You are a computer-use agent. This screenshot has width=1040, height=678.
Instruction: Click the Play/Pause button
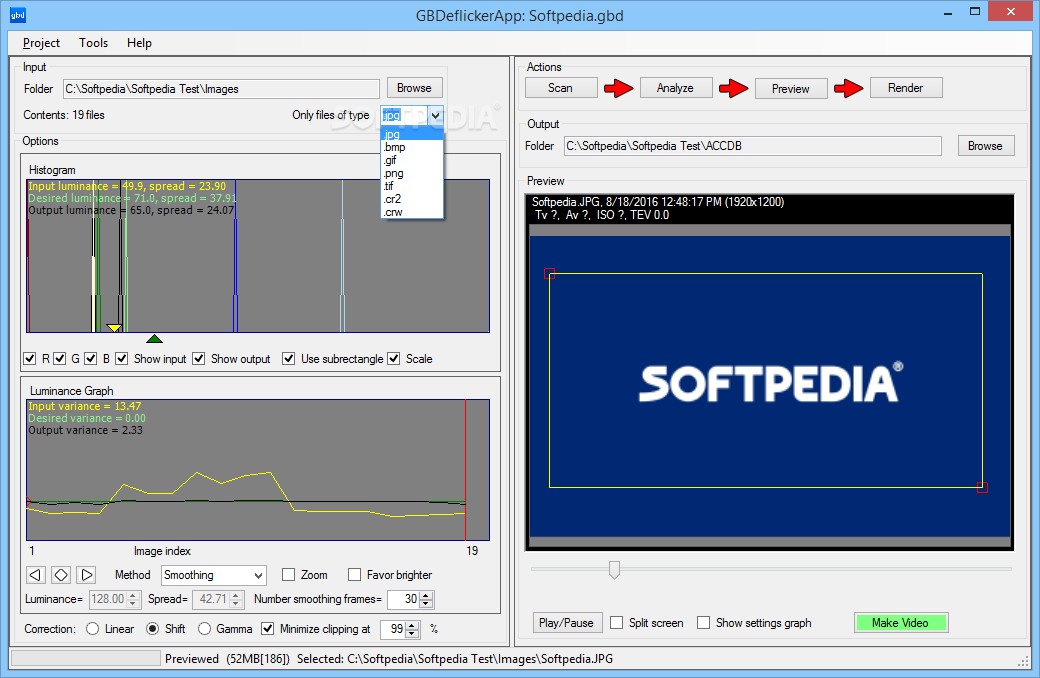[x=566, y=623]
